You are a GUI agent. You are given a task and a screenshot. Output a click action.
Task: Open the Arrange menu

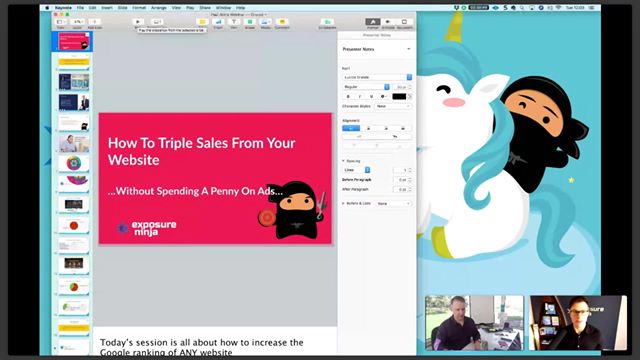(x=158, y=8)
